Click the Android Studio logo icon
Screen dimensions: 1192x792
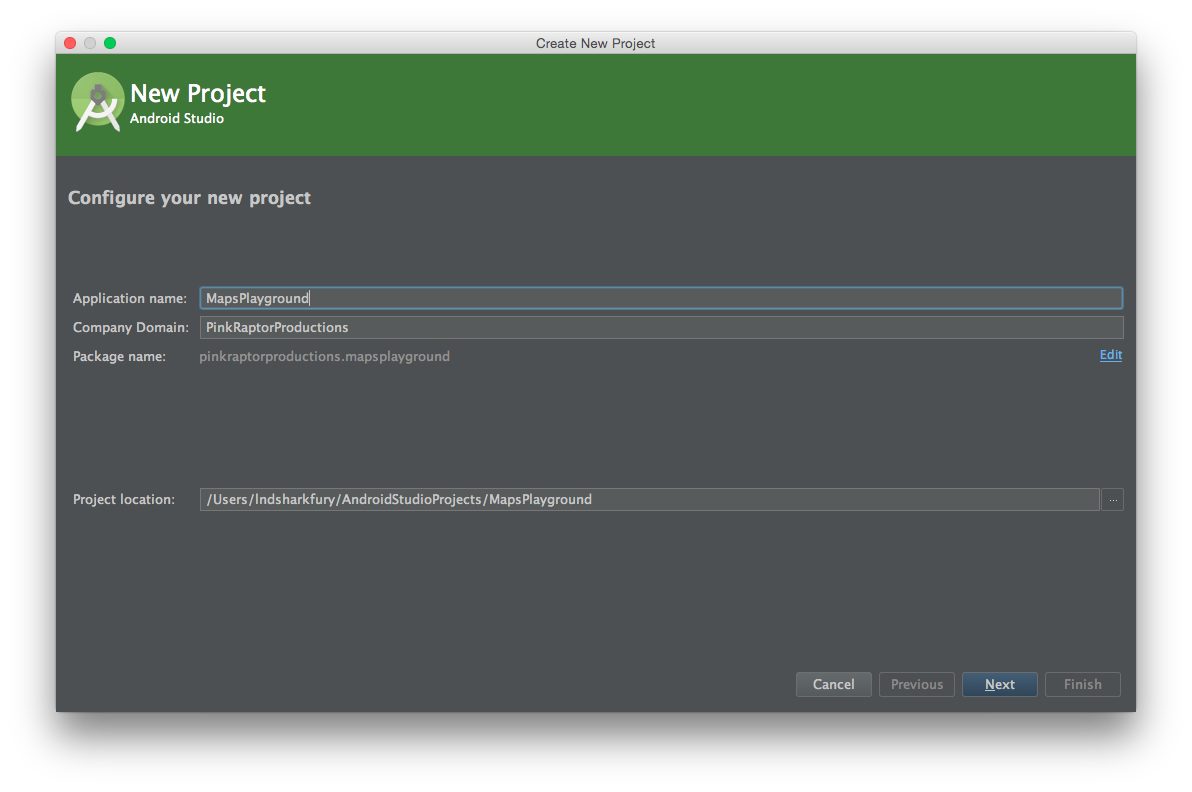pyautogui.click(x=97, y=102)
